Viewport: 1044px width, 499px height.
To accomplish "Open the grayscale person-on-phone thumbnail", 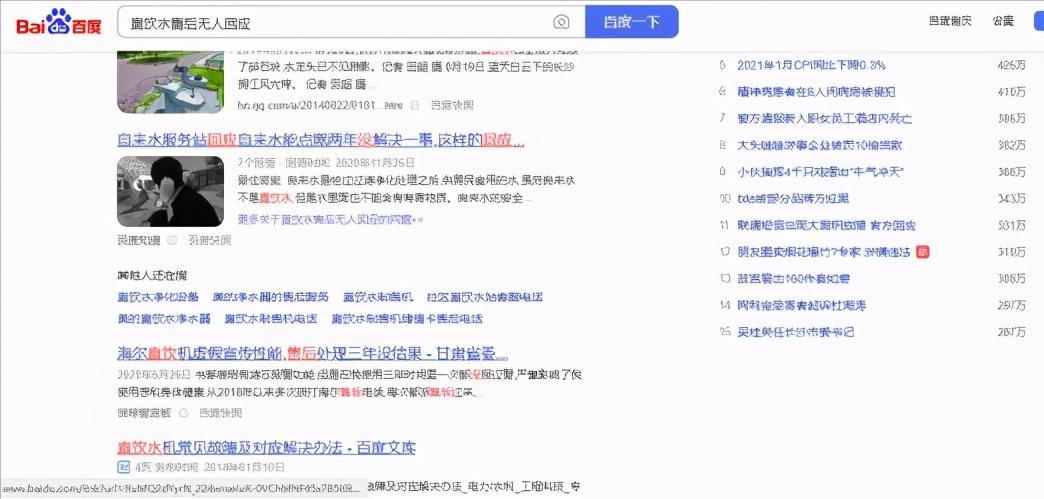I will click(x=170, y=191).
